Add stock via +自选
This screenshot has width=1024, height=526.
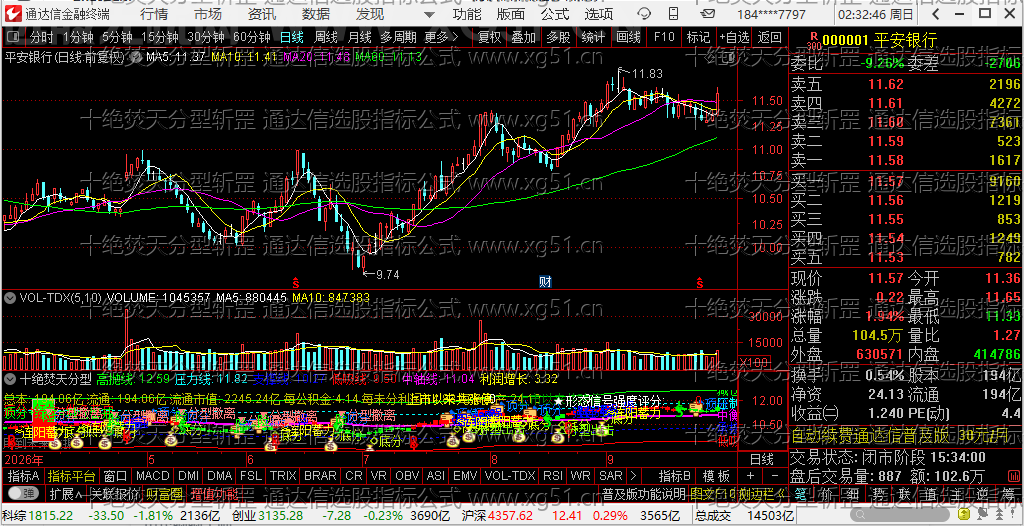[735, 37]
